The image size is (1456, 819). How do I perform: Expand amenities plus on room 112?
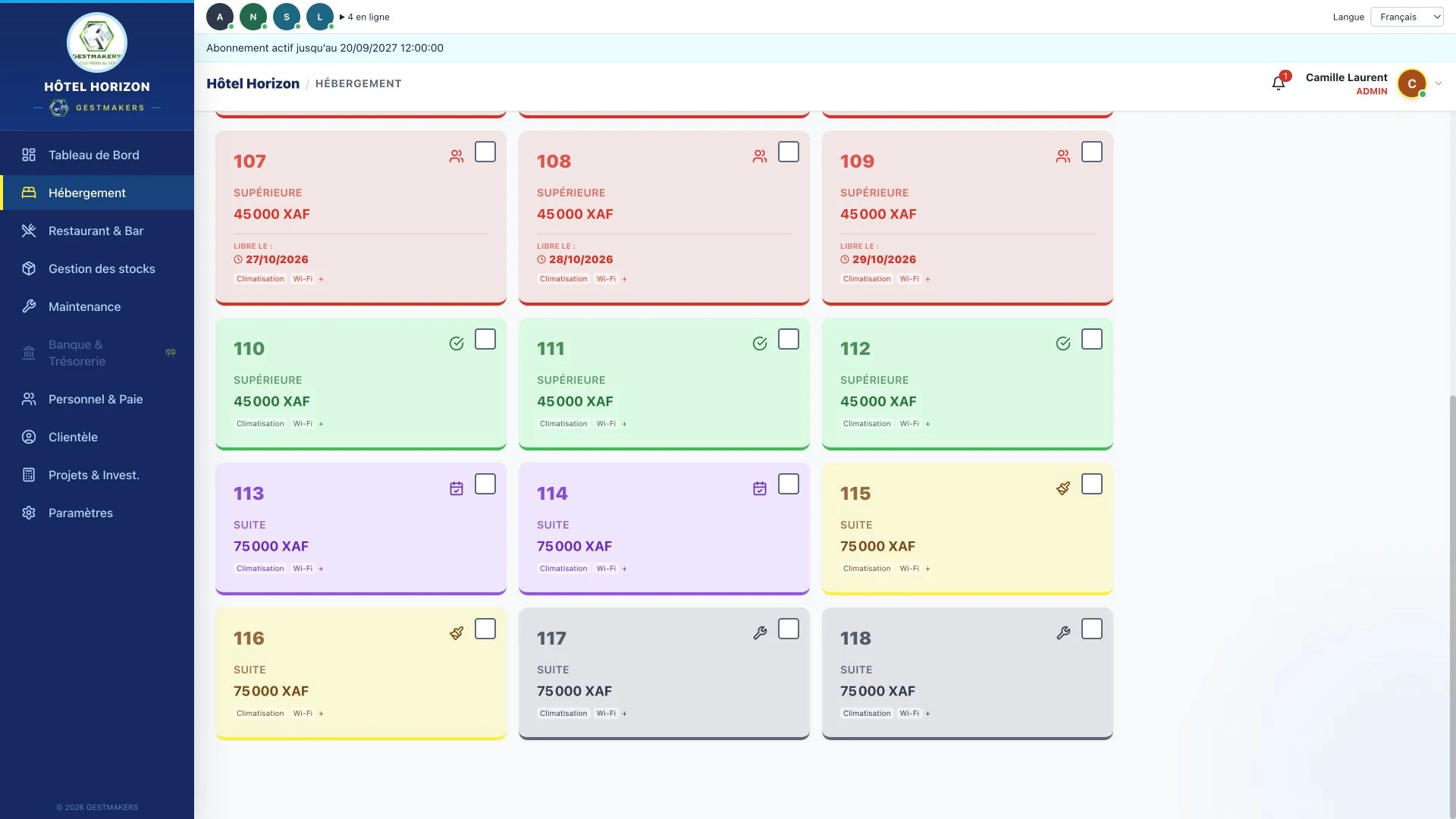[927, 424]
